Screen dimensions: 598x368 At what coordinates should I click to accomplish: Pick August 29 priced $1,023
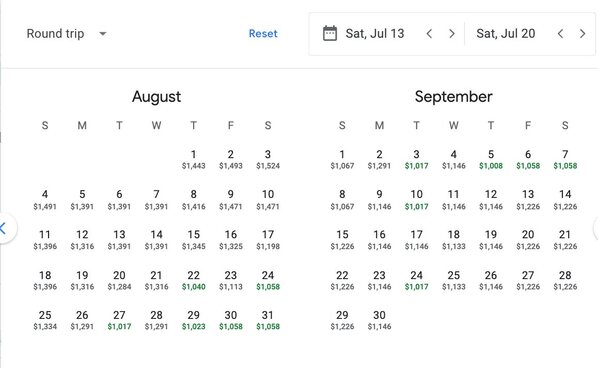[x=193, y=320]
